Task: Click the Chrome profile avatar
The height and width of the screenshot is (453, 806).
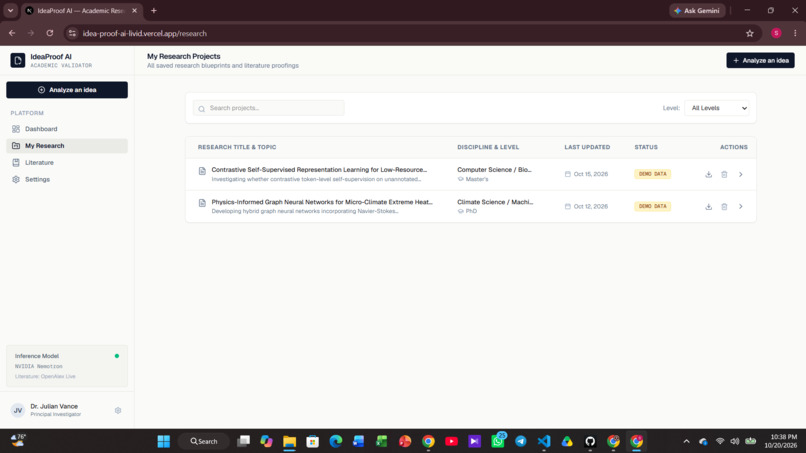Action: (776, 33)
